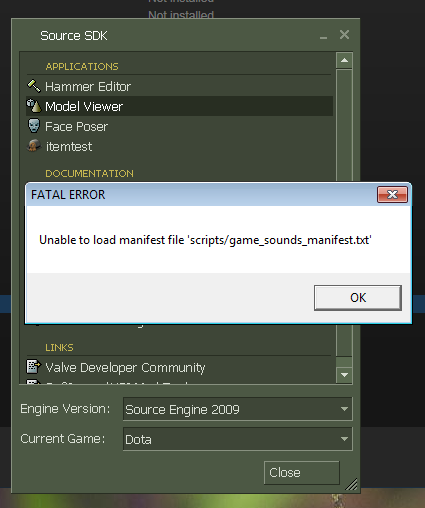The height and width of the screenshot is (508, 425).
Task: Click the Hammer Editor hammer icon
Action: click(34, 86)
